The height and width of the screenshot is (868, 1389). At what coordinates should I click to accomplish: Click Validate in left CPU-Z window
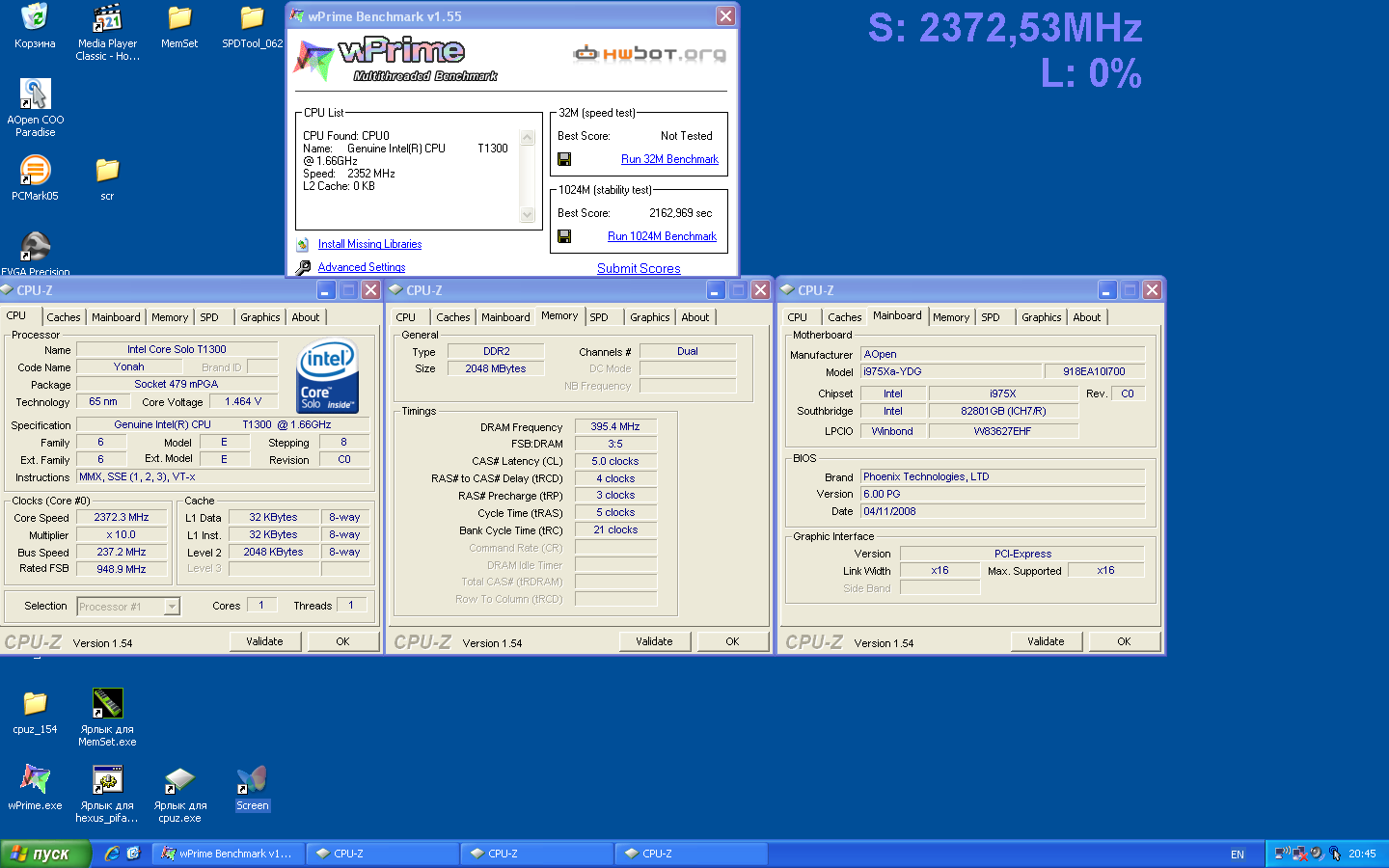pyautogui.click(x=265, y=641)
